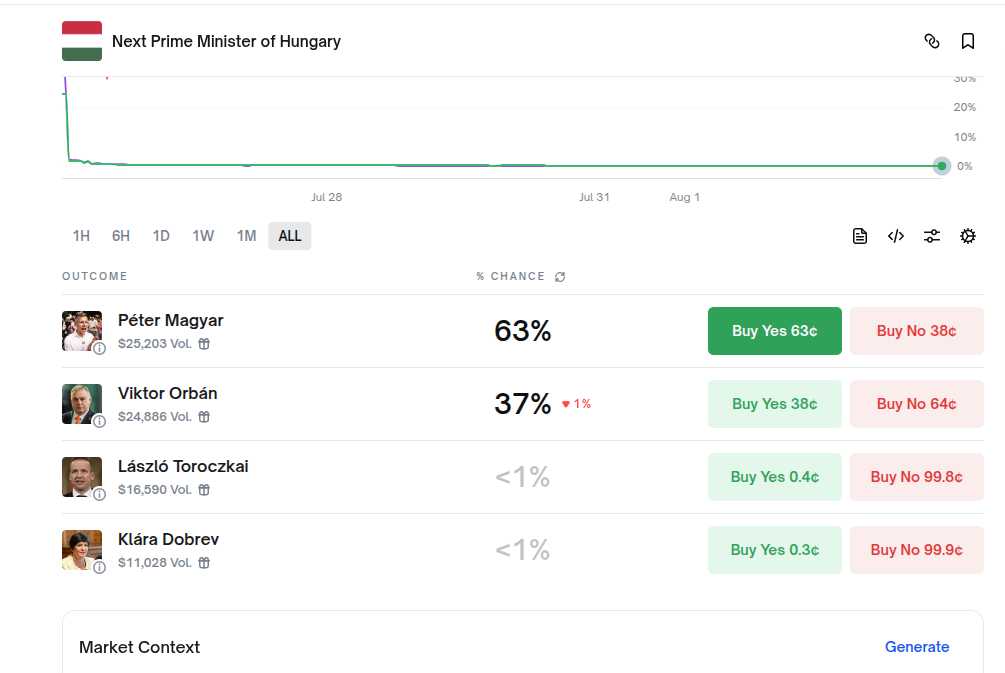This screenshot has width=1005, height=673.
Task: Generate the Market Context
Action: tap(917, 647)
